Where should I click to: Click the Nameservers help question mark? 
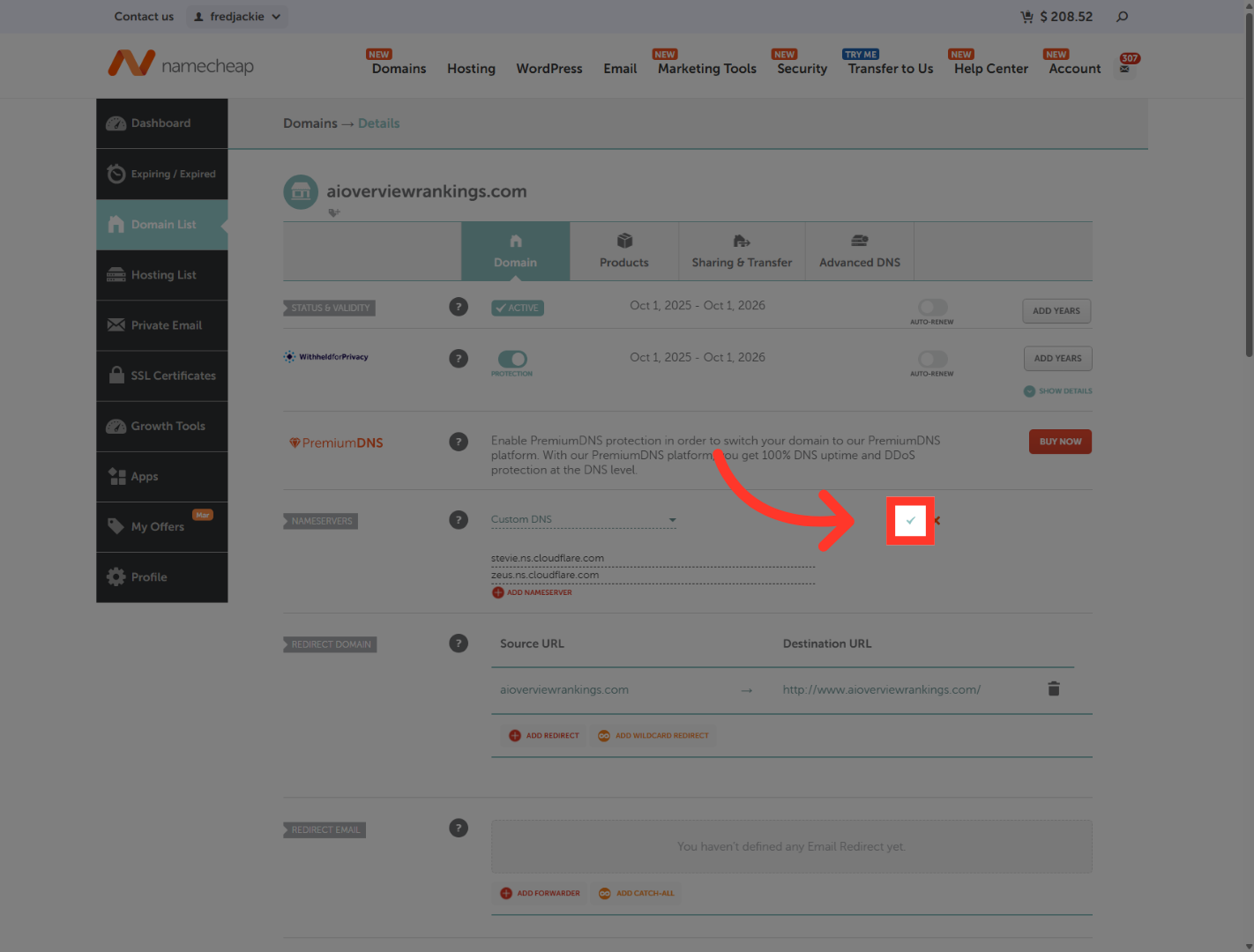459,519
